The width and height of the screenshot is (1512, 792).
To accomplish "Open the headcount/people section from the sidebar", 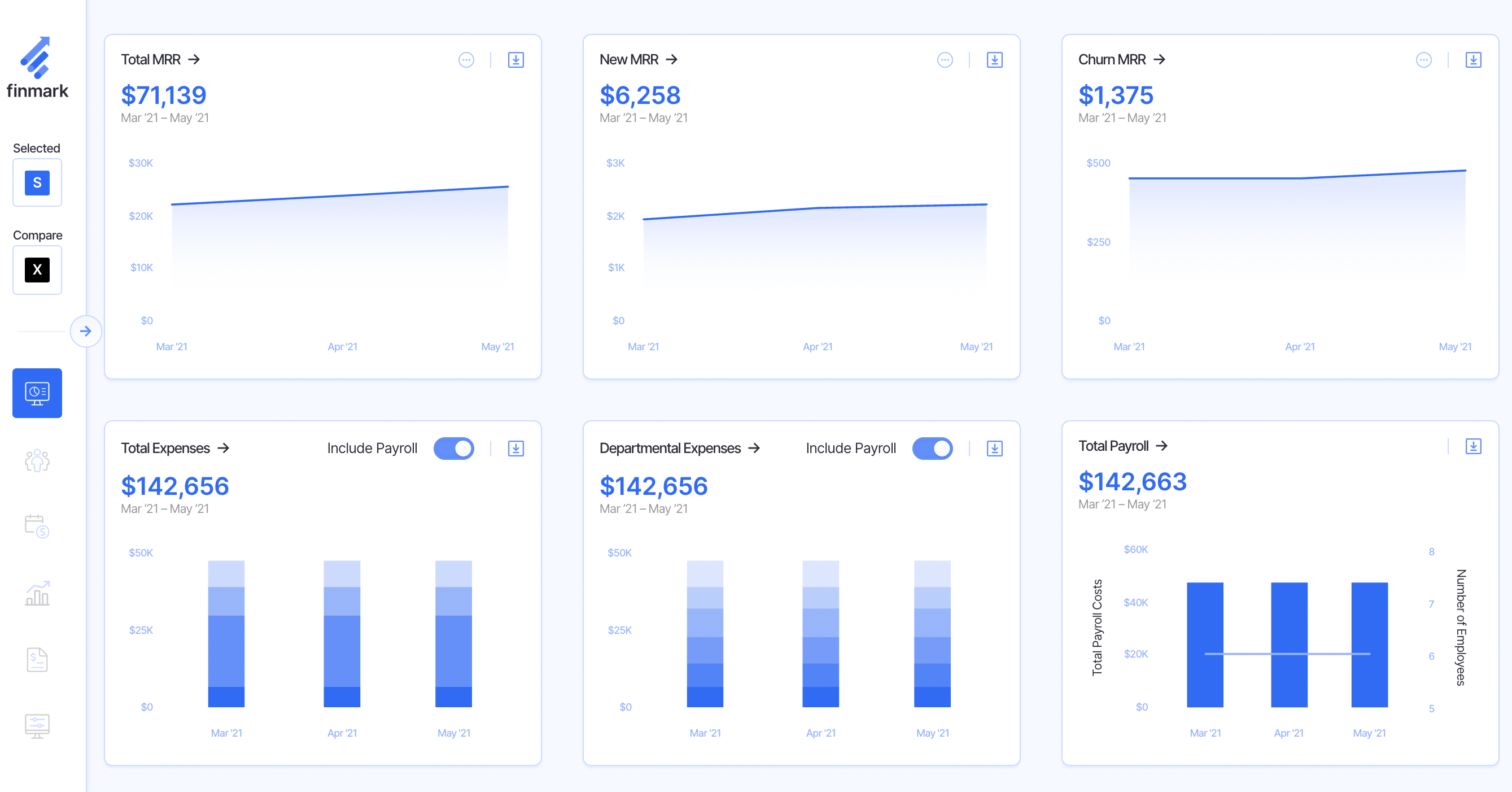I will (x=37, y=462).
